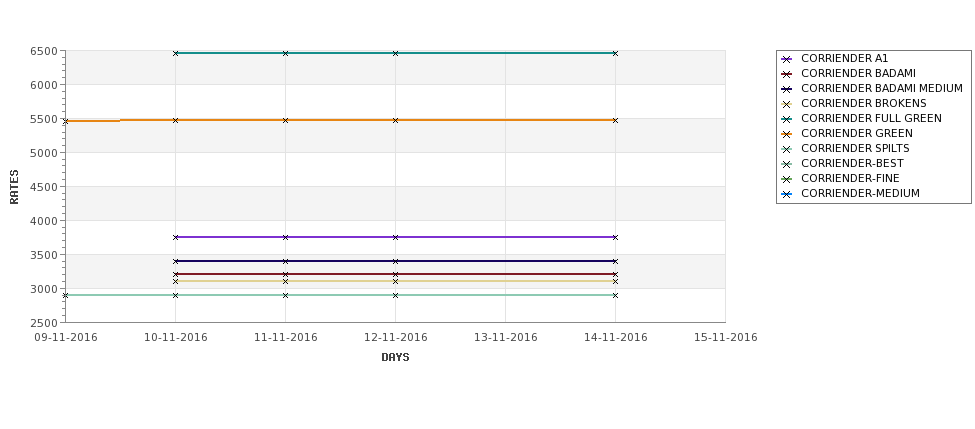Click the CORRIENDER BADAMI legend marker
The width and height of the screenshot is (975, 429).
pyautogui.click(x=787, y=74)
